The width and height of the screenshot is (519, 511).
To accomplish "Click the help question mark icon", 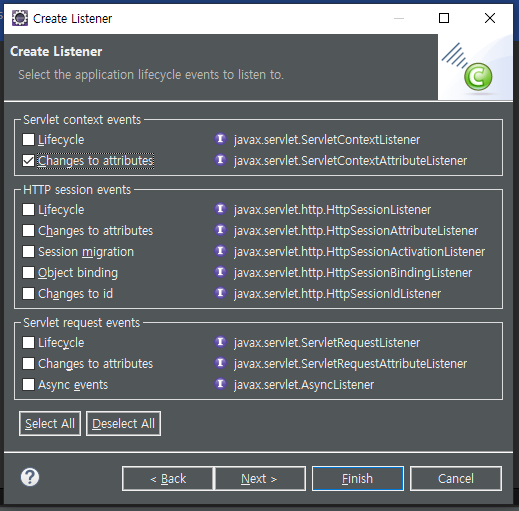I will [30, 477].
